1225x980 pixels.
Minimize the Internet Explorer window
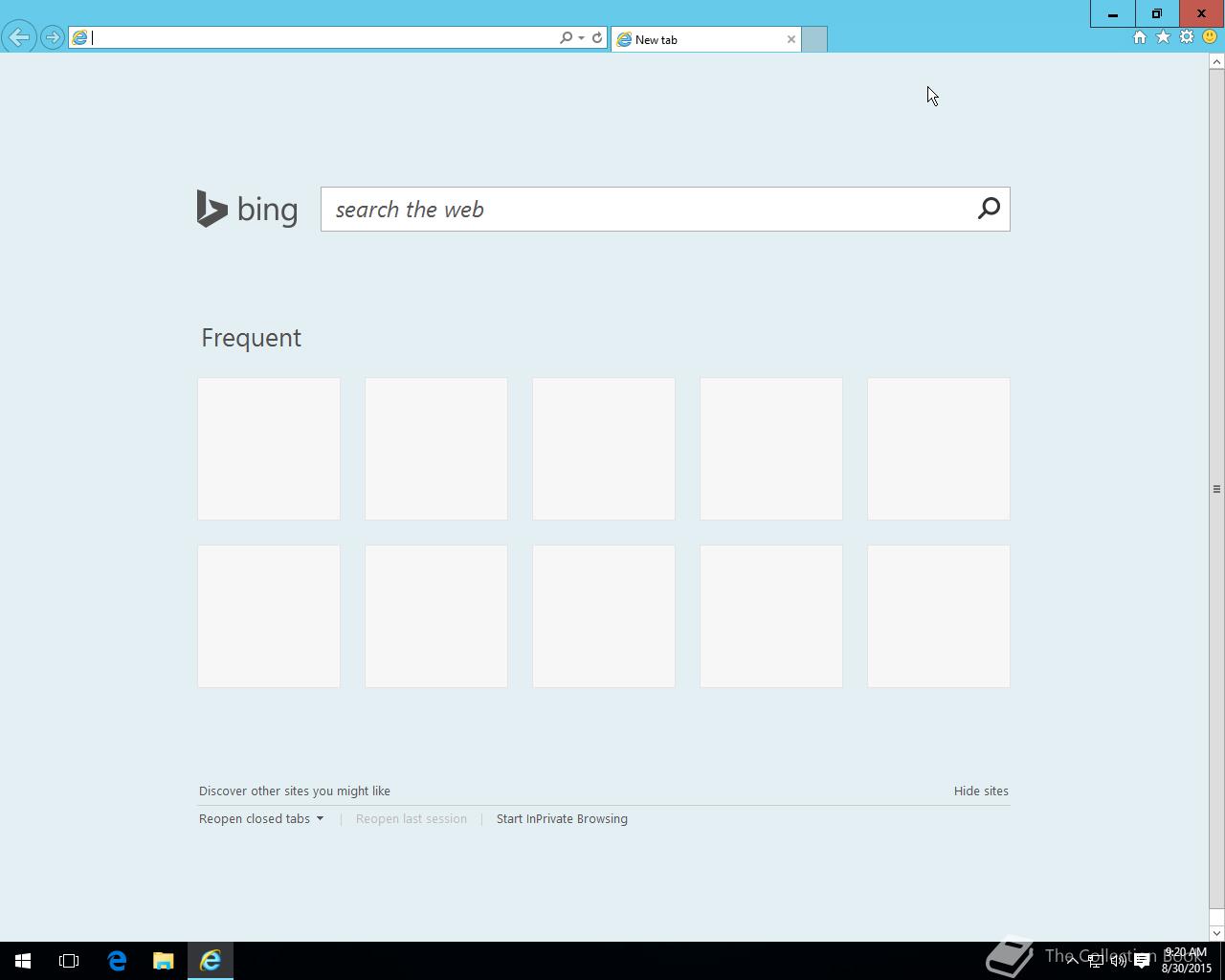point(1112,13)
